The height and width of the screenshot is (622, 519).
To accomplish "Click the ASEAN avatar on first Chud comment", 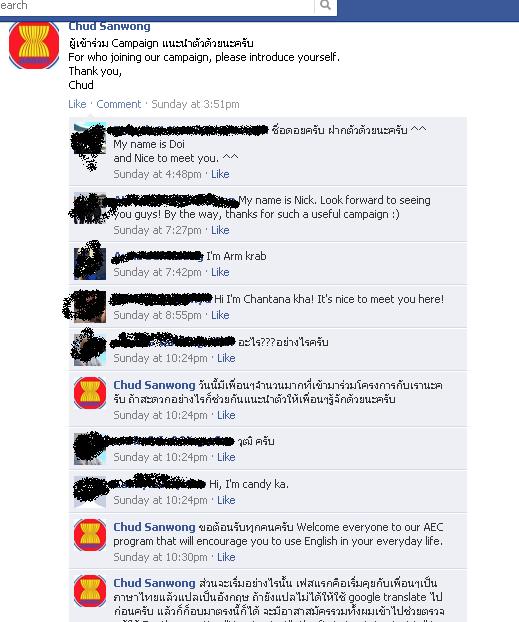I will tap(90, 392).
